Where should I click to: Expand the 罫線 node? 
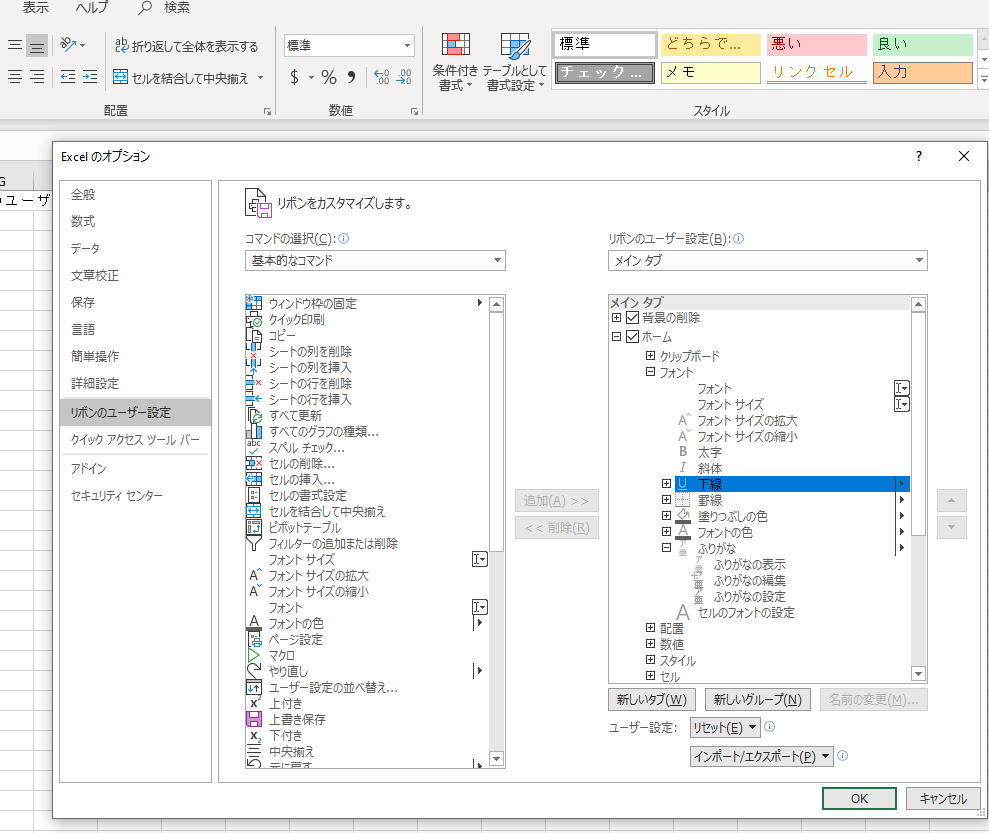[666, 499]
